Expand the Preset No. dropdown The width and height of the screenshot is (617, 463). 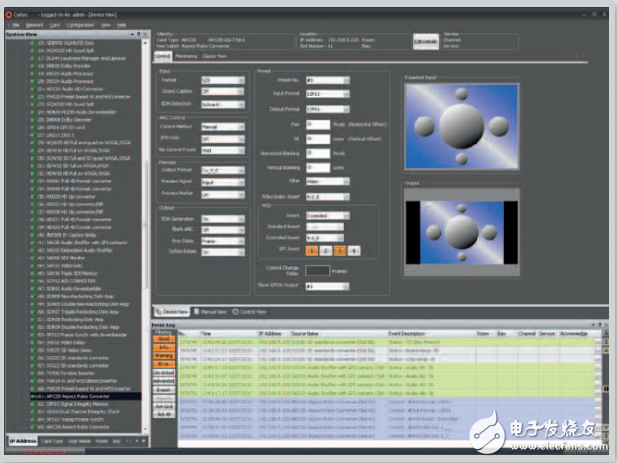click(x=326, y=79)
